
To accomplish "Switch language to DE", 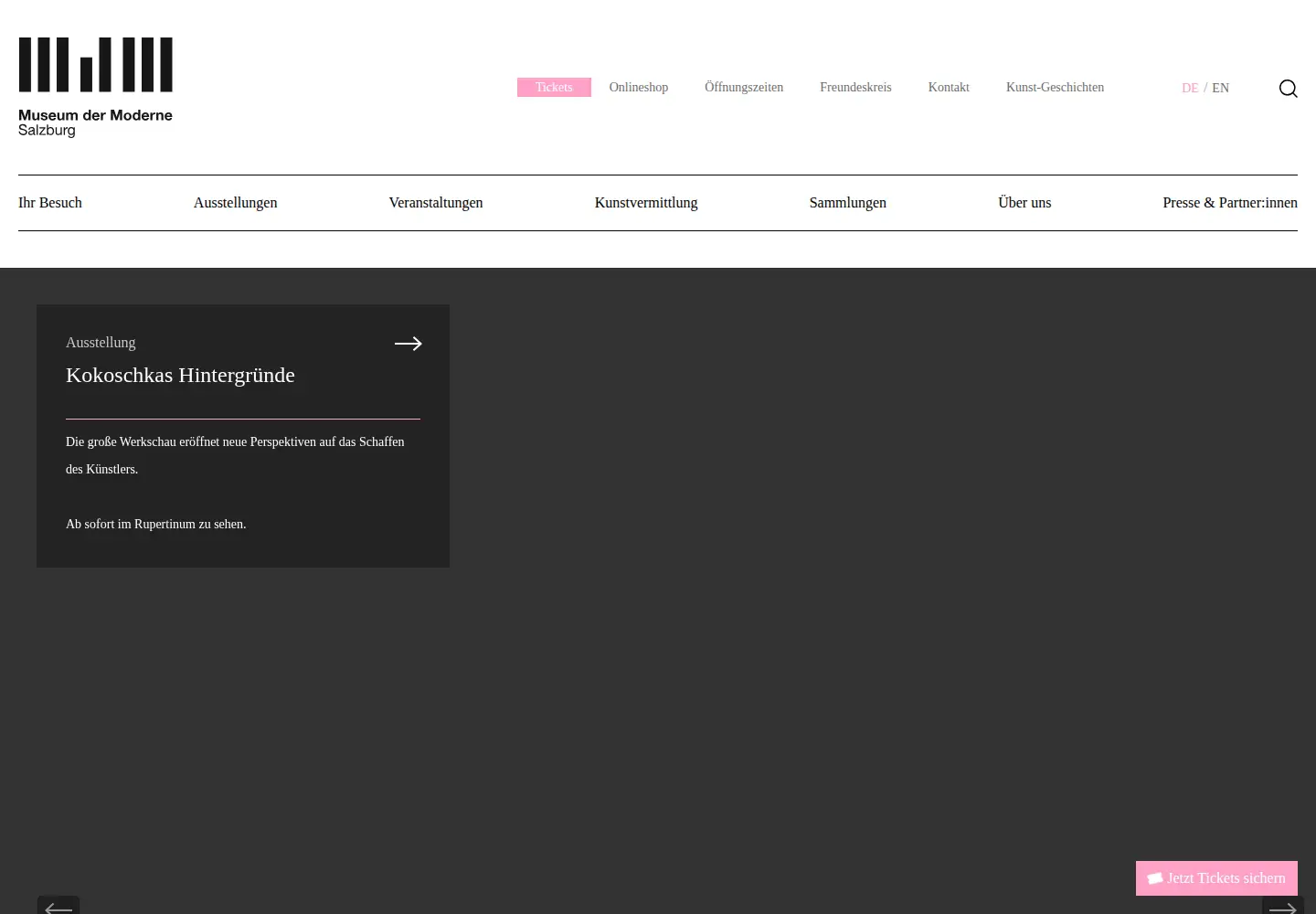I will (x=1190, y=88).
